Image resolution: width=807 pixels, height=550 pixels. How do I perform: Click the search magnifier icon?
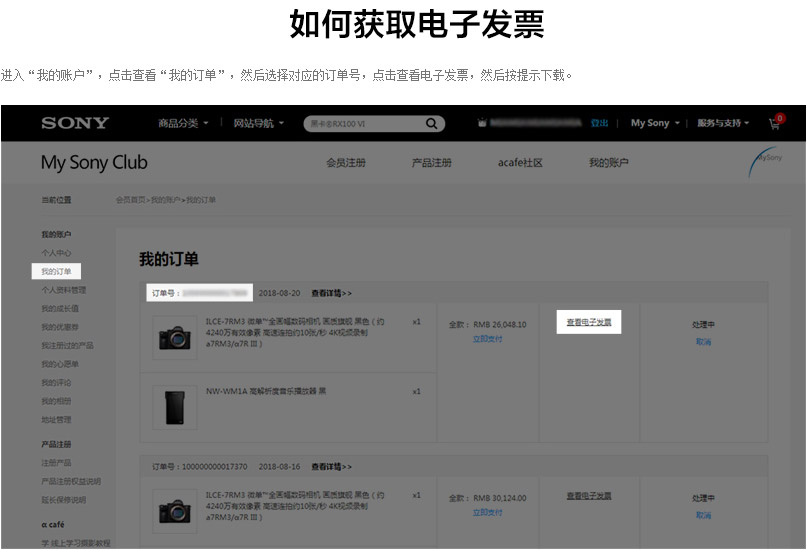point(431,123)
